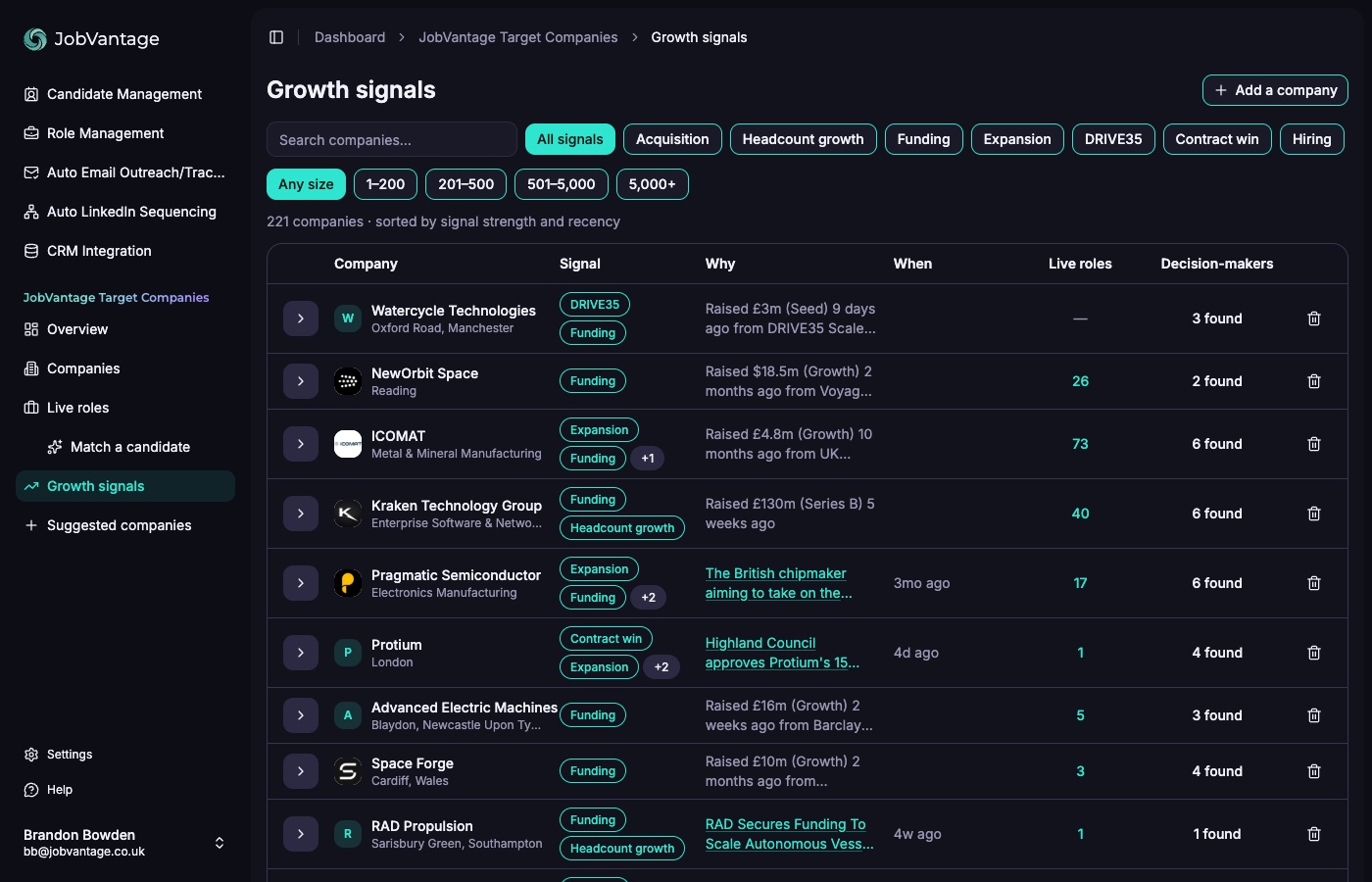Delete the Space Forge row
Screen dimensions: 1372x882
tap(1314, 771)
